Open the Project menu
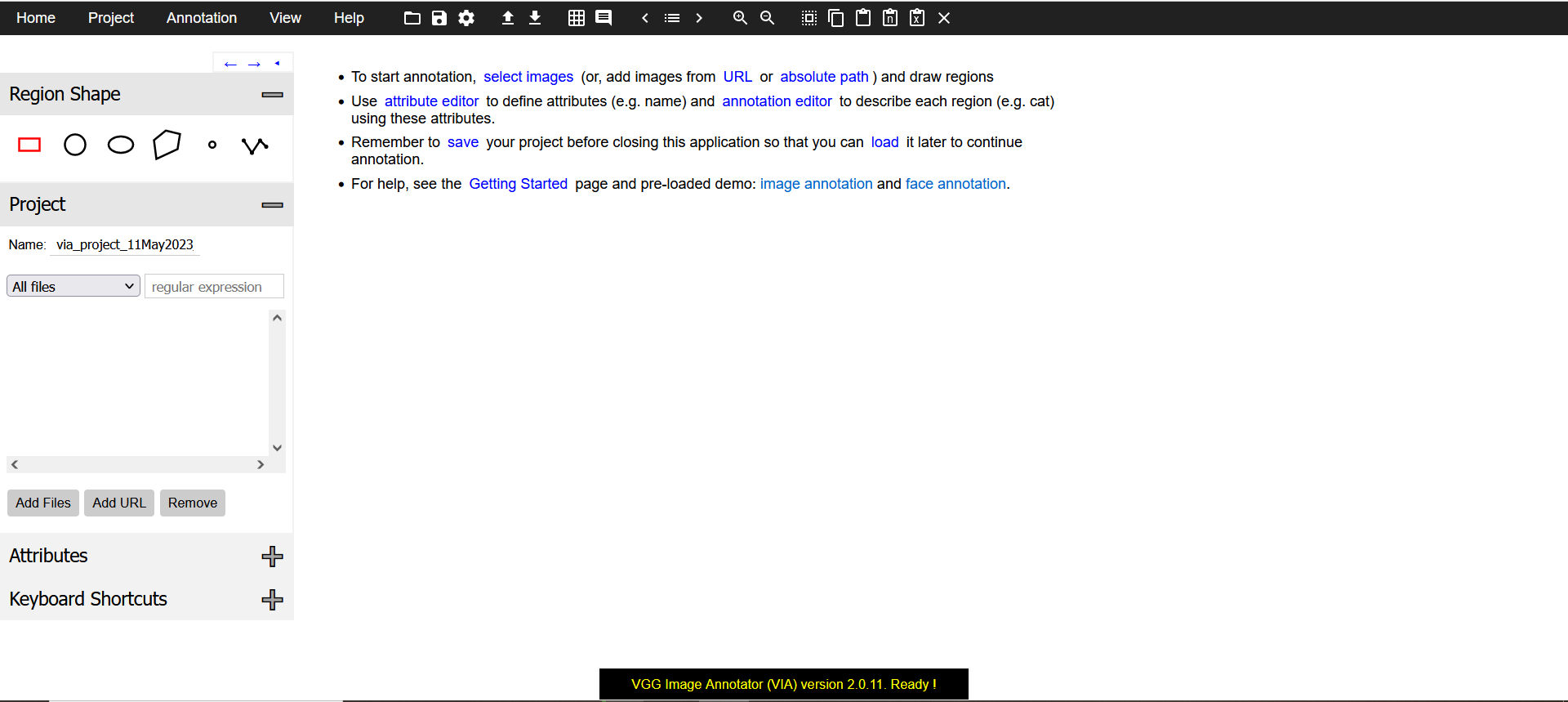Screen dimensions: 1568x702 (111, 18)
